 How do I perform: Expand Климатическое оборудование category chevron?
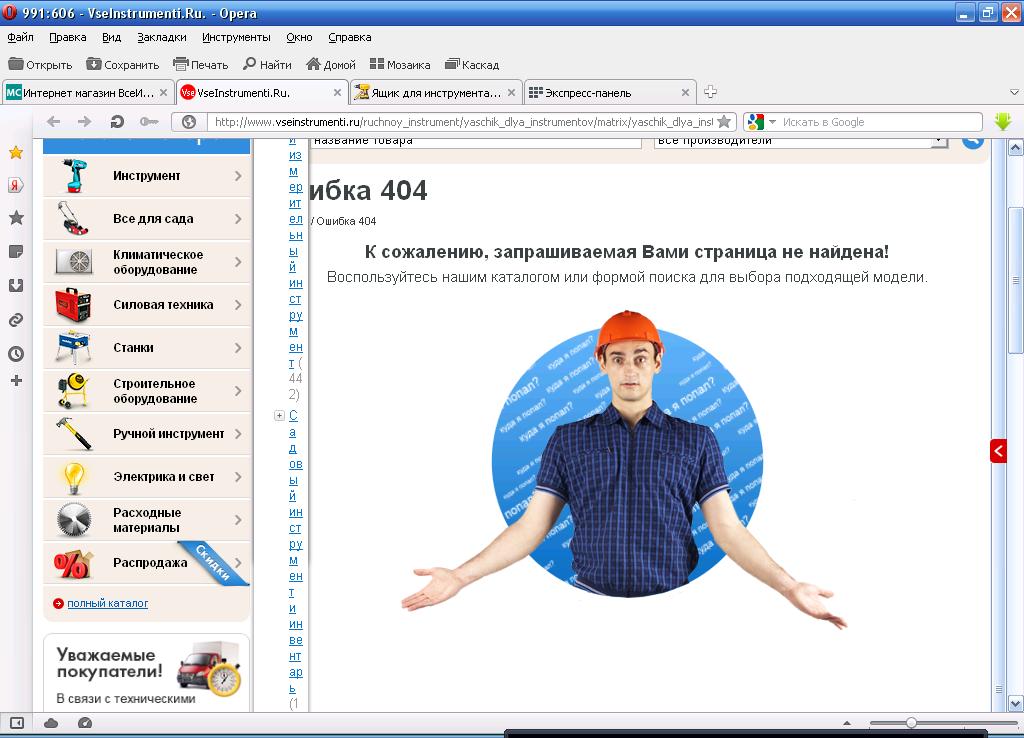[238, 262]
